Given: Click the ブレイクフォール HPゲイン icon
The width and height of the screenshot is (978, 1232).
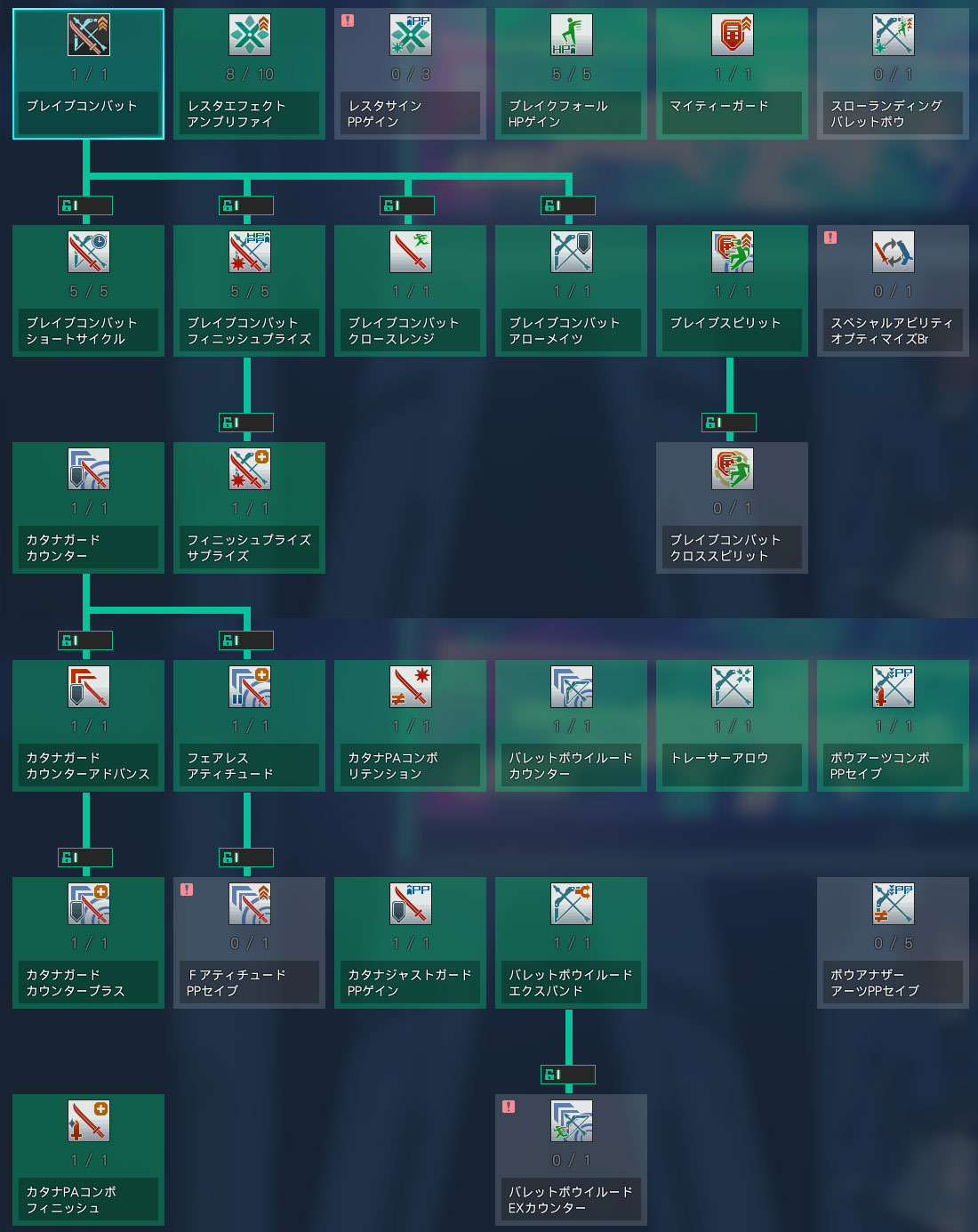Looking at the screenshot, I should [571, 36].
